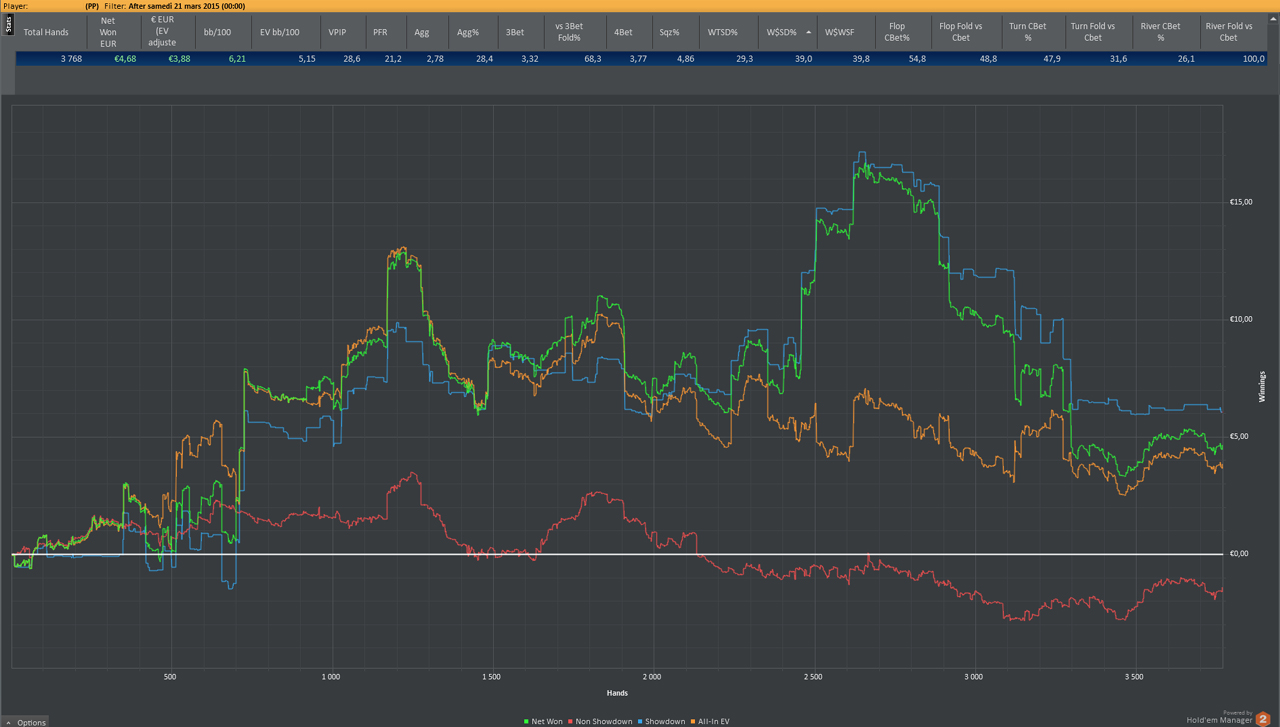Select the EV adjusted value €3,88
This screenshot has width=1280, height=727.
[179, 59]
